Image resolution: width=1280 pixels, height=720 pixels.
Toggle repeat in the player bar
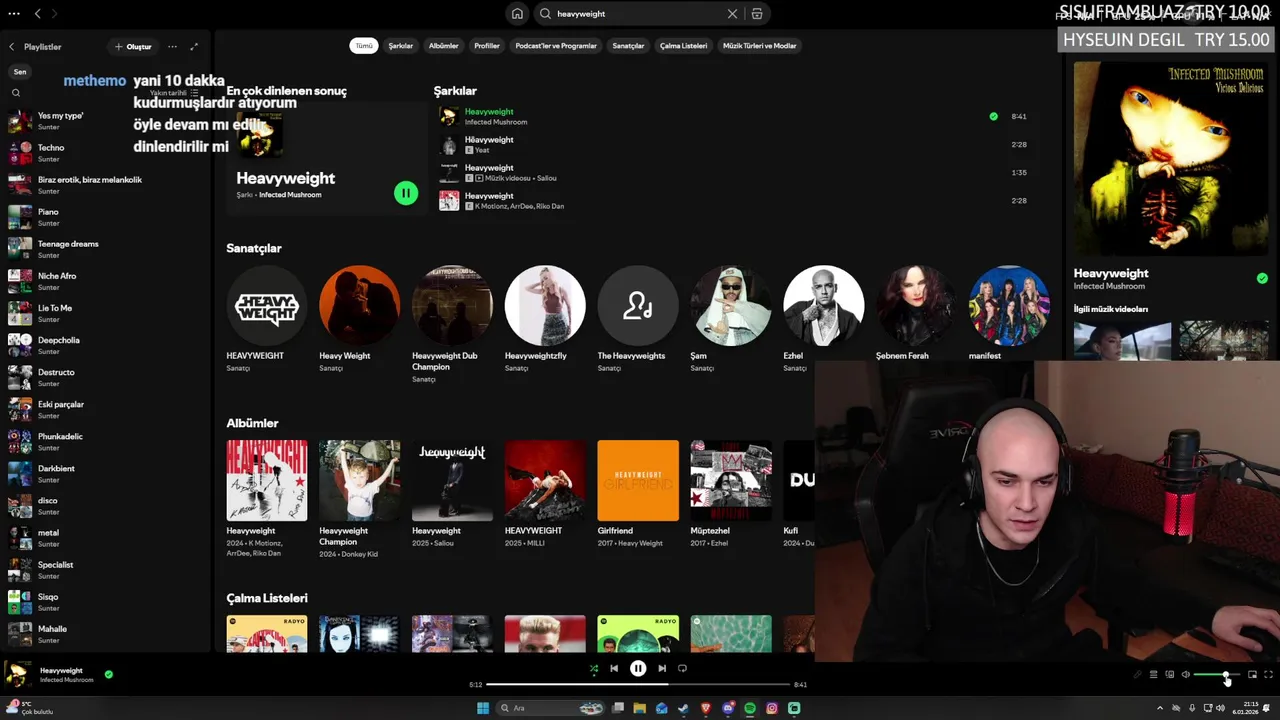coord(682,668)
